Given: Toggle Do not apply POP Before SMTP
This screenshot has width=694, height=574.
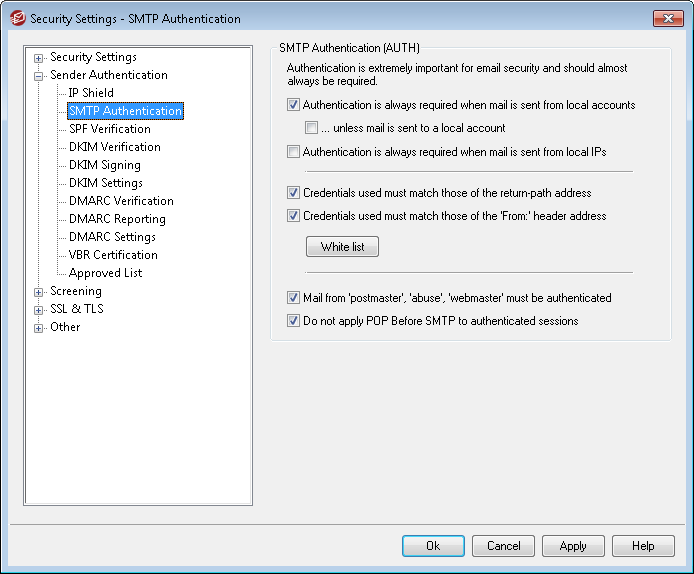Looking at the screenshot, I should 293,322.
